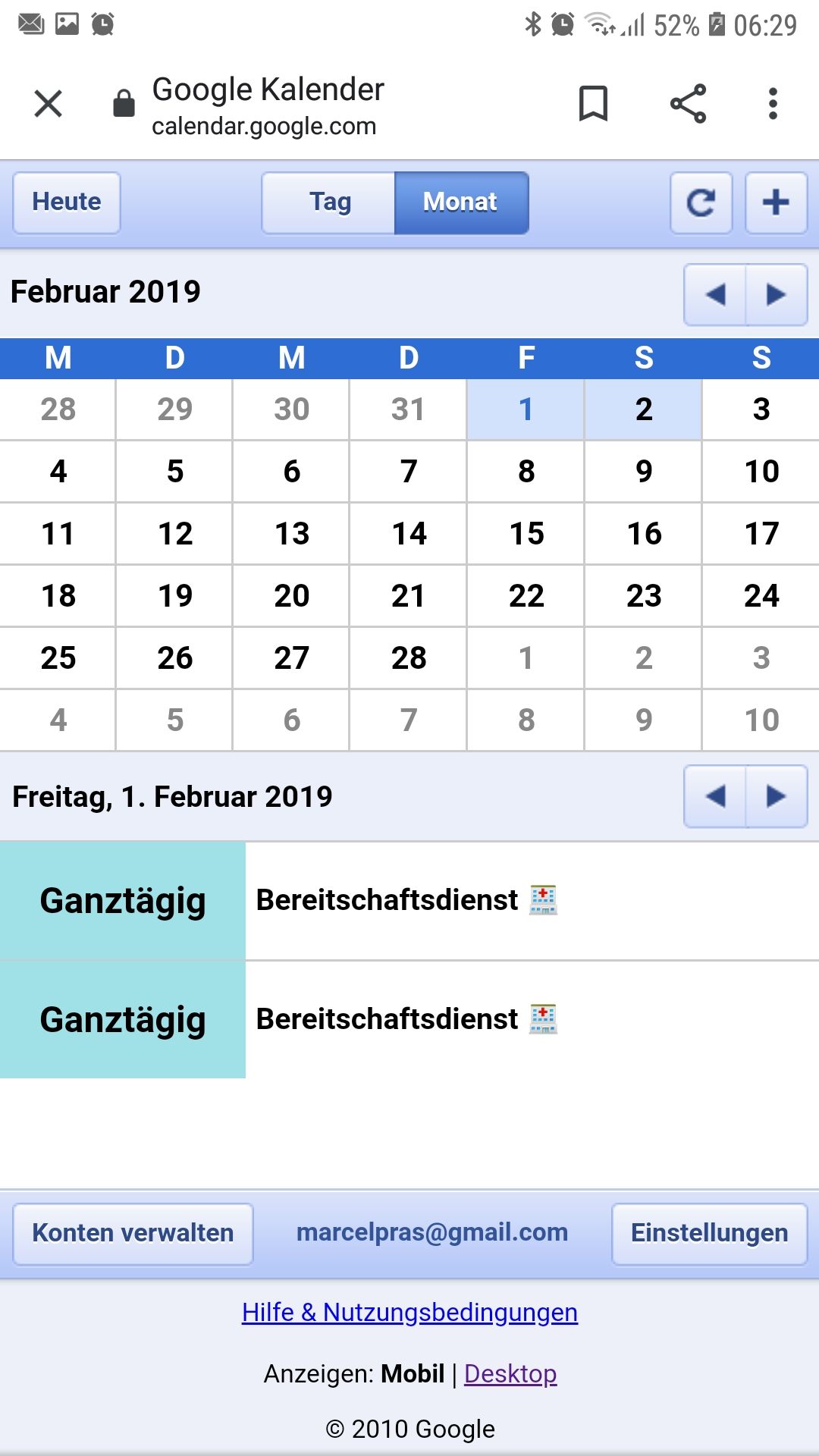Open the Hilfe & Nutzungsbedingungen link
Viewport: 819px width, 1456px height.
[409, 1312]
